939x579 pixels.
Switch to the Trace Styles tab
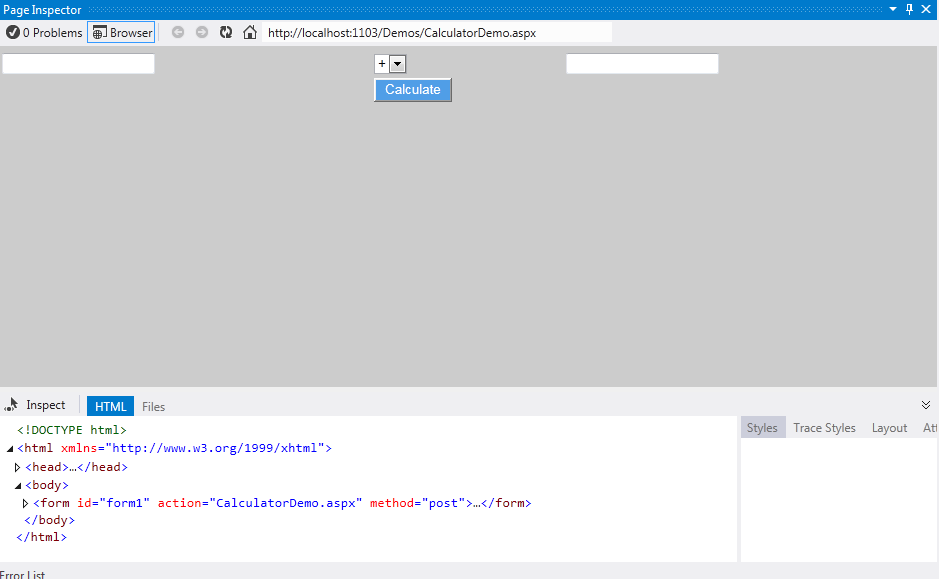tap(824, 428)
